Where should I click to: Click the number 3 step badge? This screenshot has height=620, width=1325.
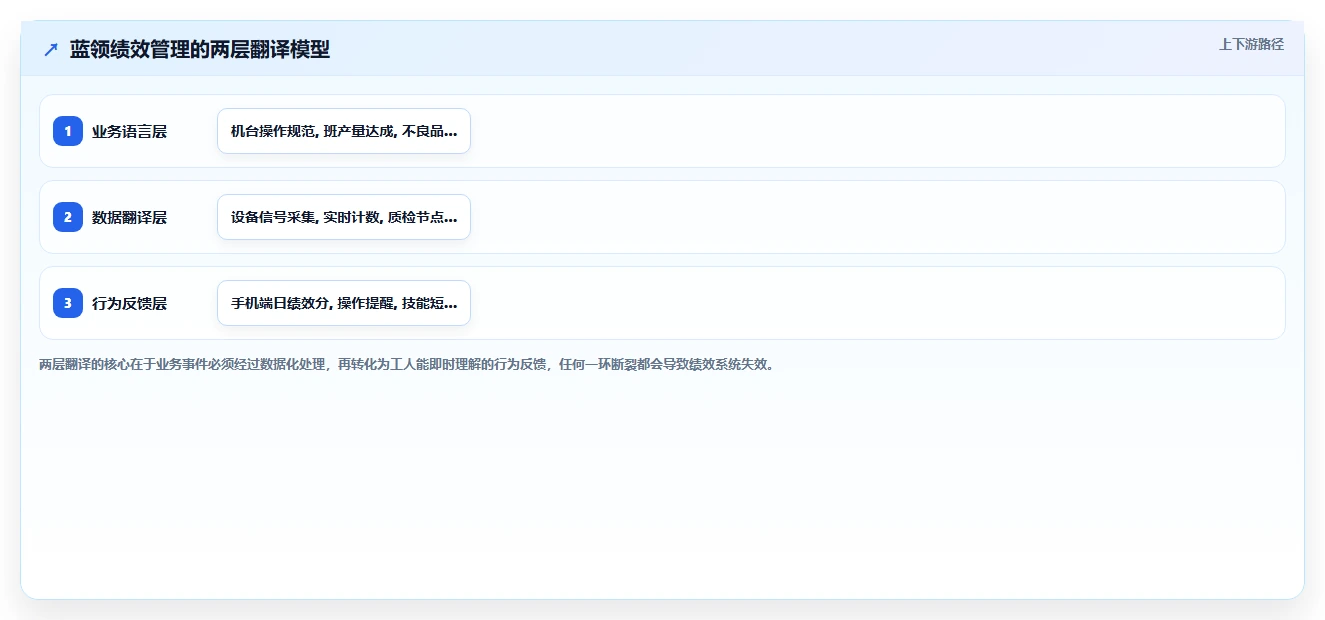68,303
